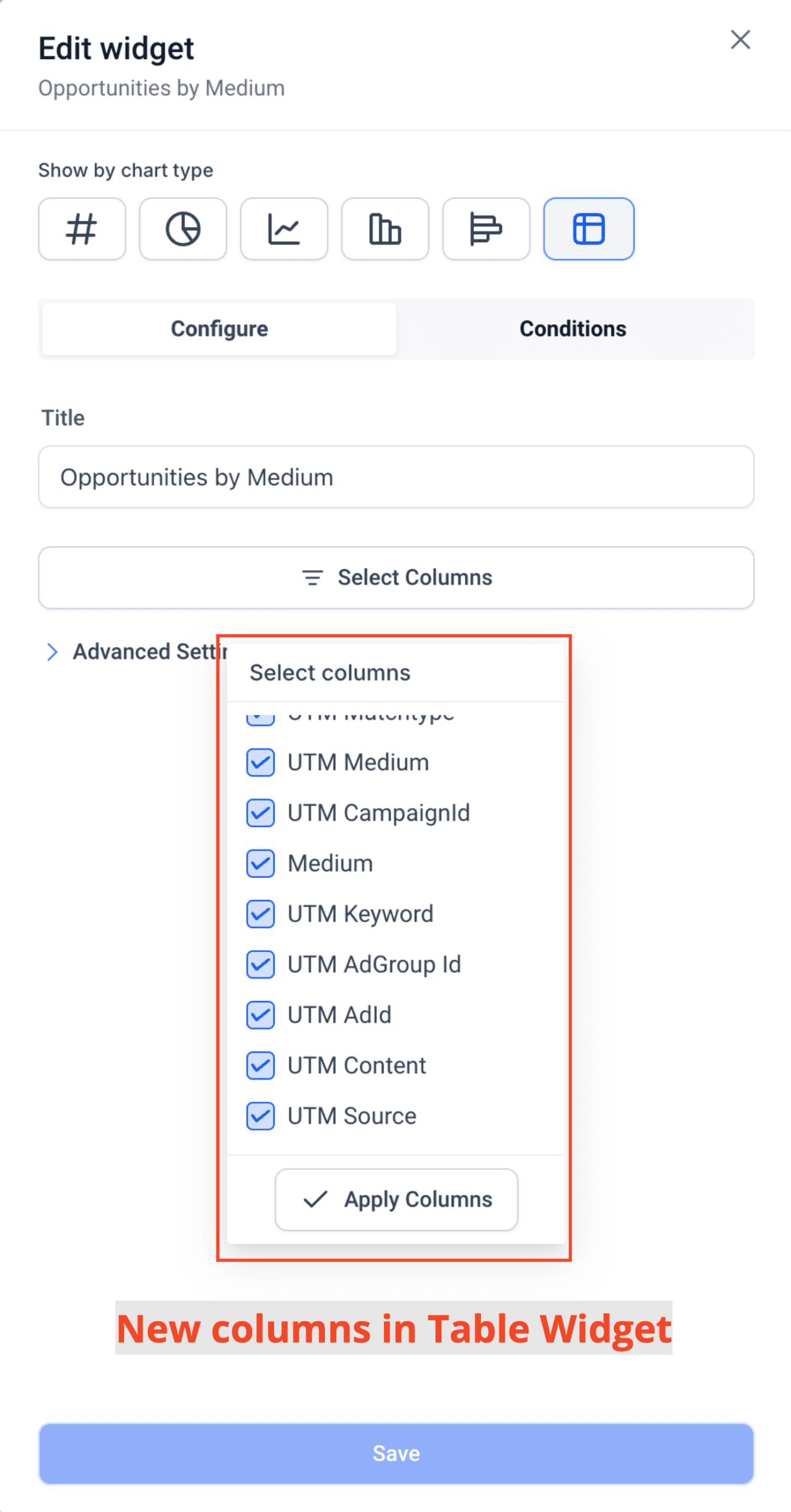Image resolution: width=791 pixels, height=1512 pixels.
Task: Toggle UTM AdGroup Id checkbox
Action: tap(261, 964)
